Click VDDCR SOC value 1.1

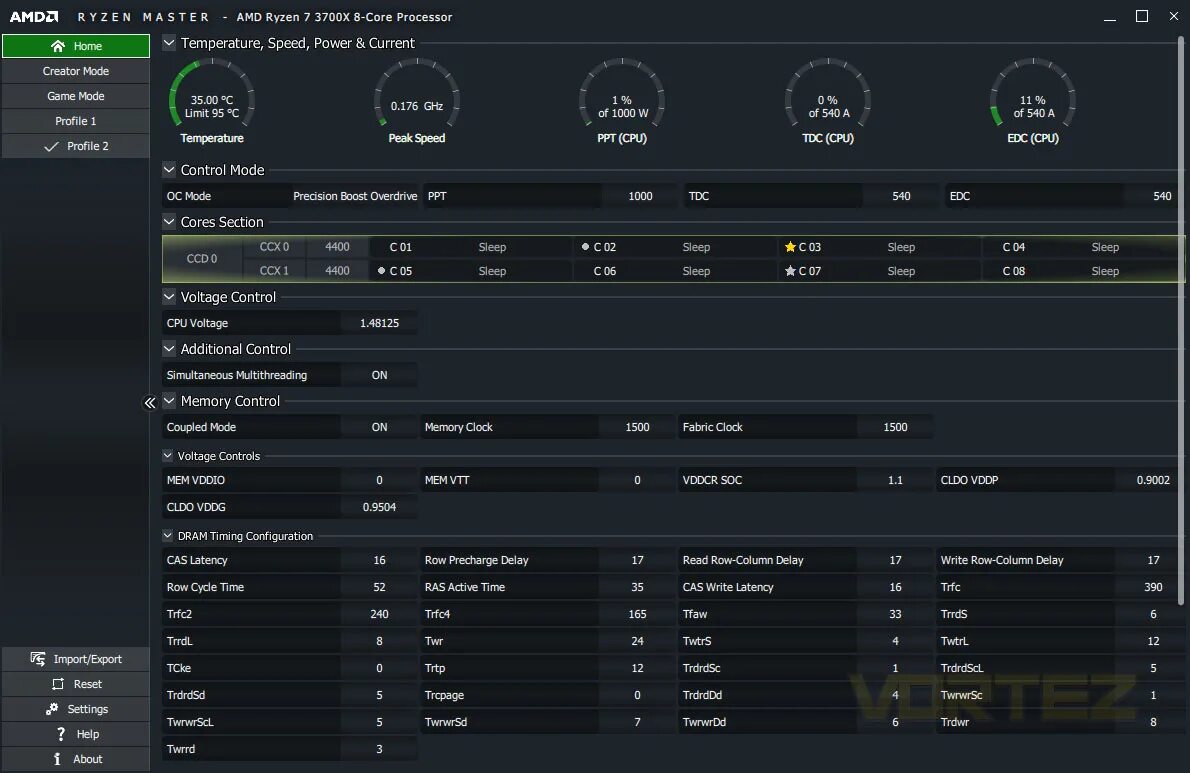(x=896, y=480)
